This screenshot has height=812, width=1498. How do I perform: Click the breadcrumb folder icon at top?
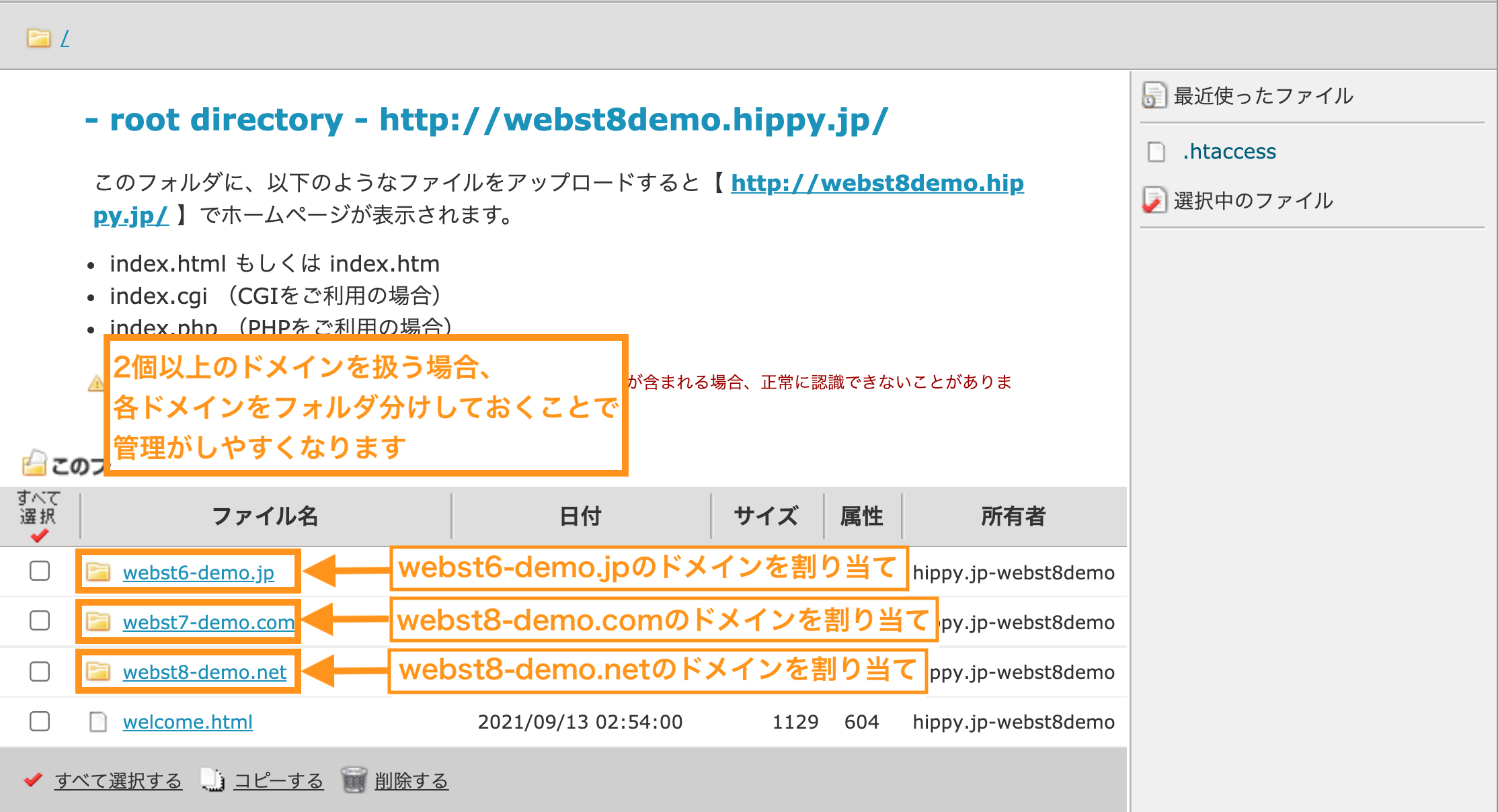pos(38,38)
